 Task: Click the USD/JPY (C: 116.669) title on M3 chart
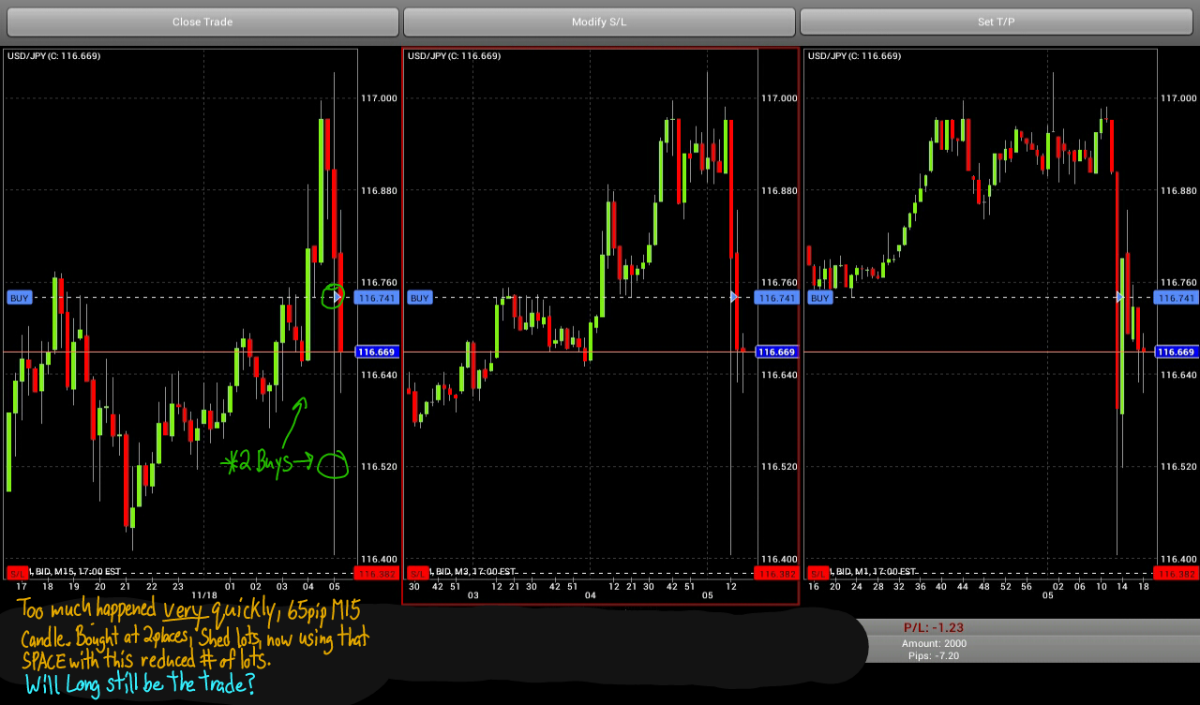pos(454,56)
